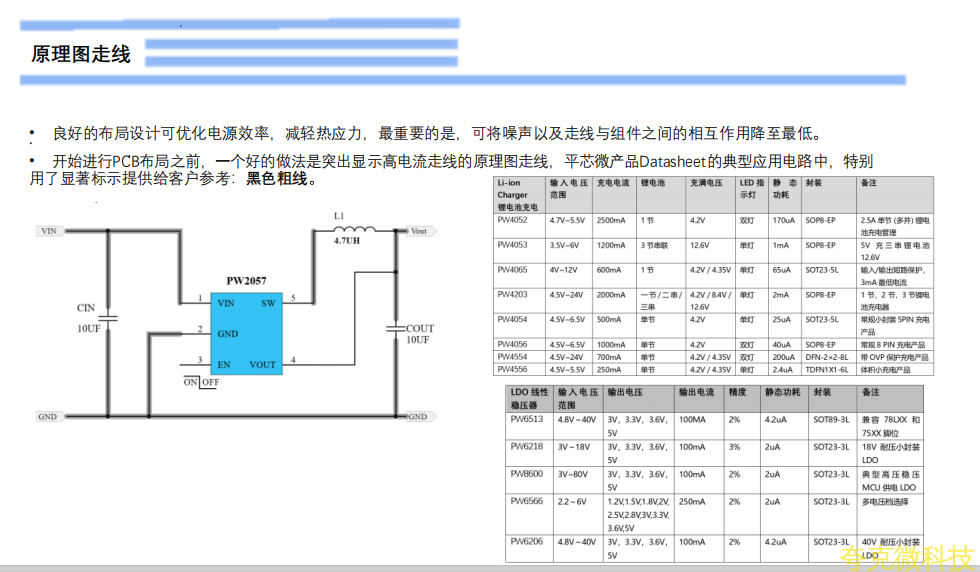The image size is (980, 572).
Task: Select the PW4203 cell in charger table
Action: 512,295
